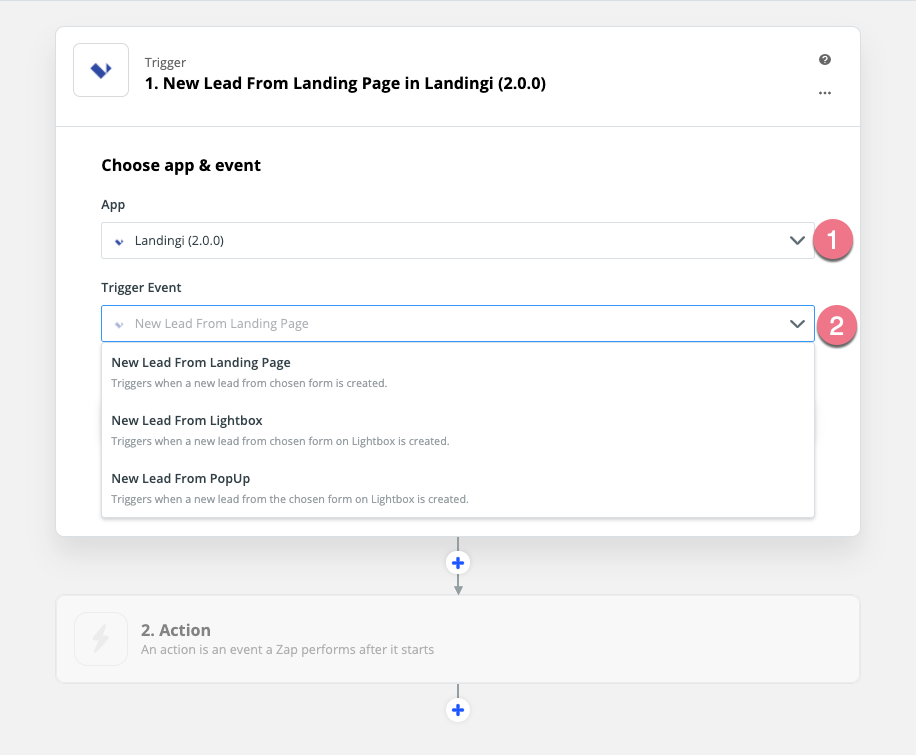This screenshot has width=916, height=755.
Task: Click the faded Landingi icon in Trigger Event field
Action: click(x=119, y=324)
